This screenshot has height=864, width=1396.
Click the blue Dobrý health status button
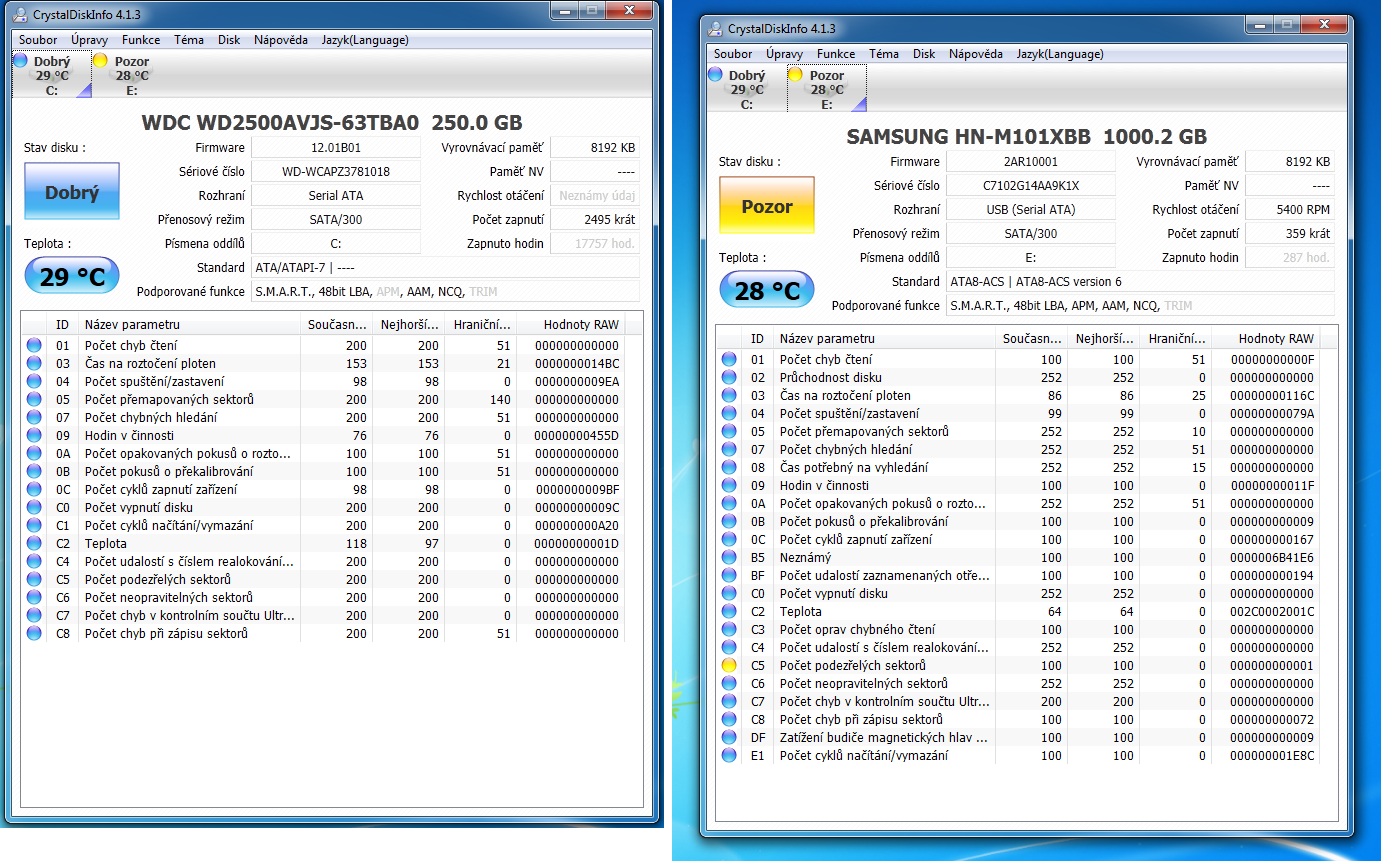click(72, 192)
